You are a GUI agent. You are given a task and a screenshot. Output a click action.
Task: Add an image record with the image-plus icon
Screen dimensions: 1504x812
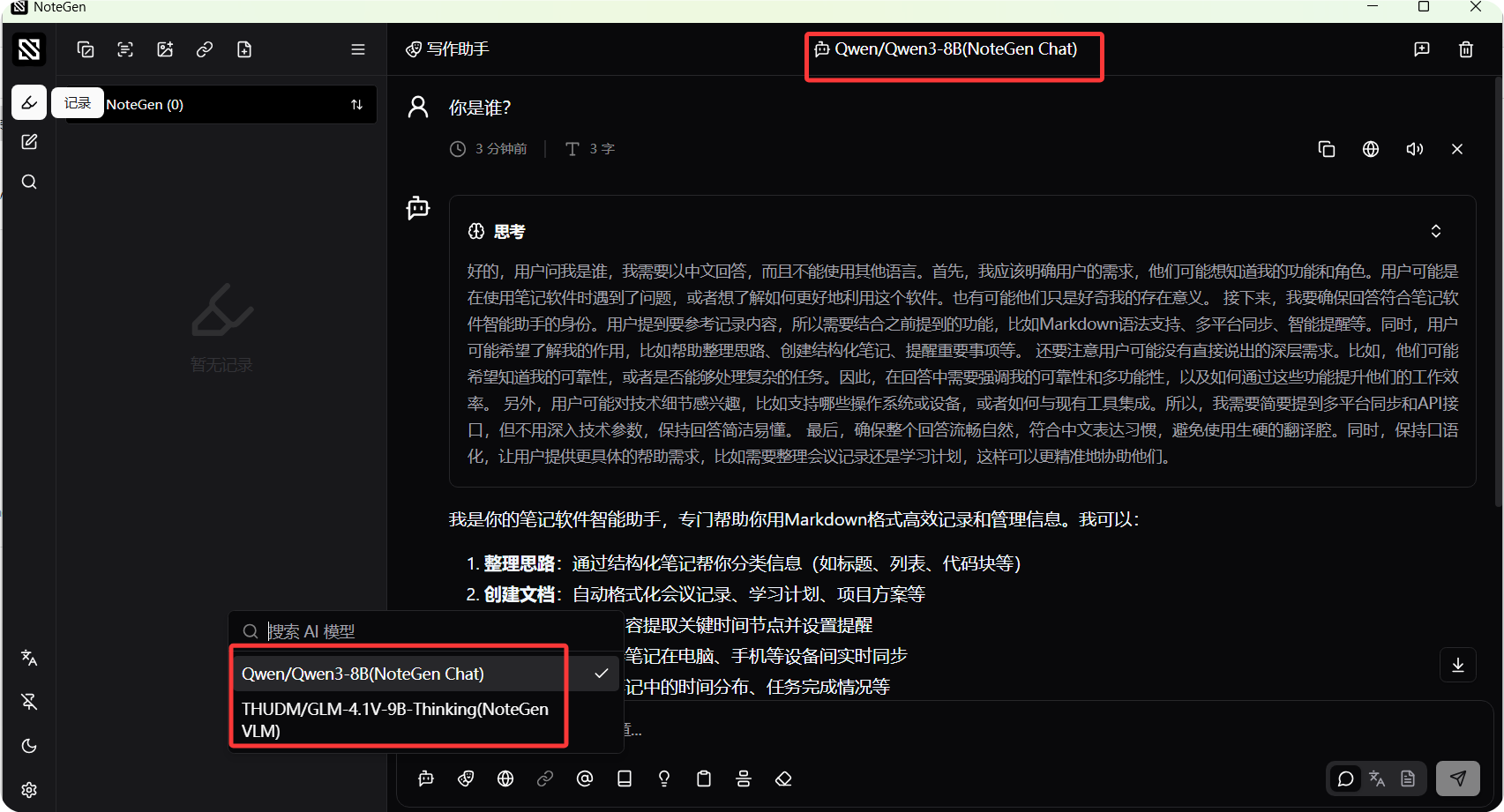[165, 49]
